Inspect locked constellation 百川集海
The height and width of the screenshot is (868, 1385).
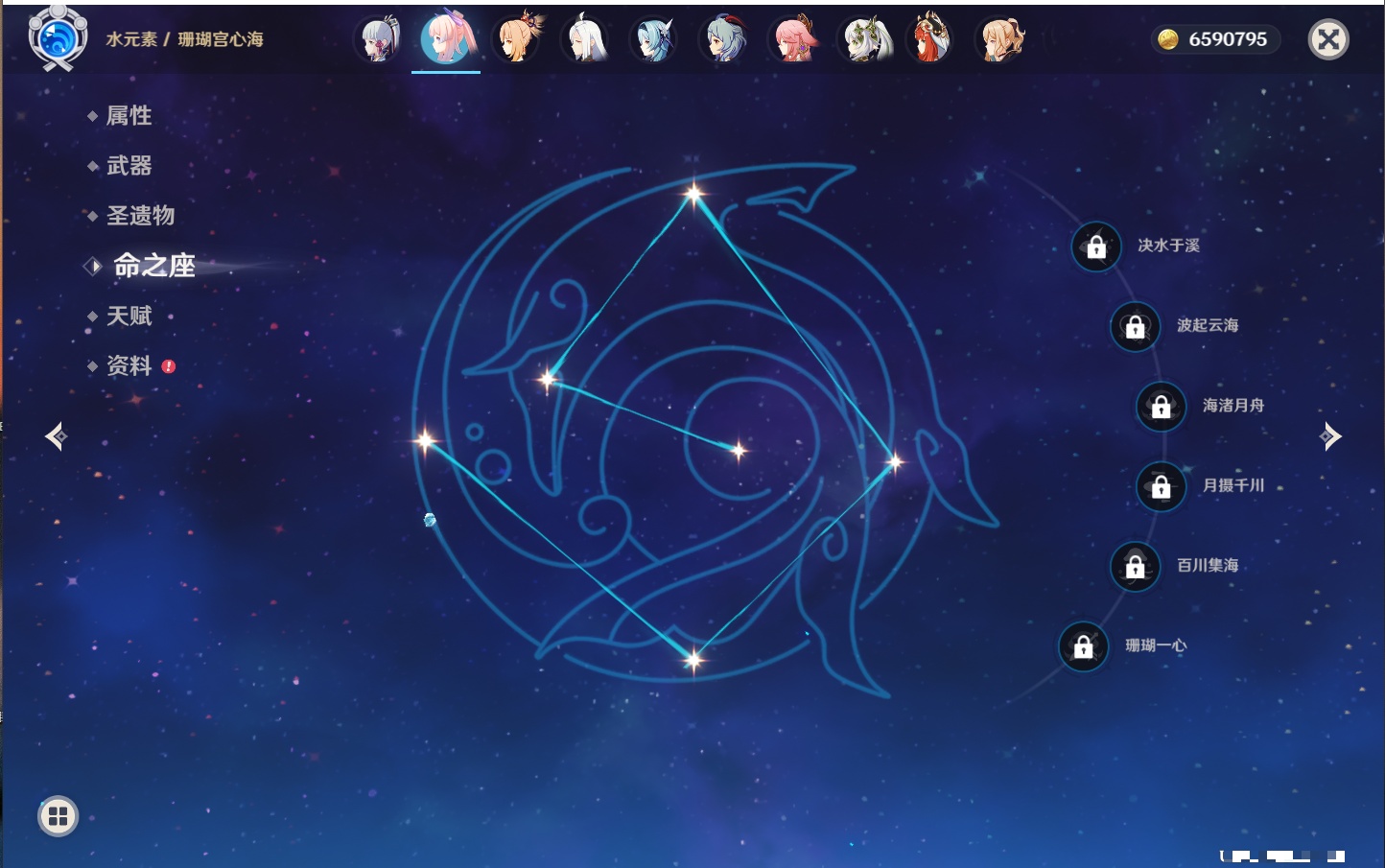pyautogui.click(x=1135, y=566)
